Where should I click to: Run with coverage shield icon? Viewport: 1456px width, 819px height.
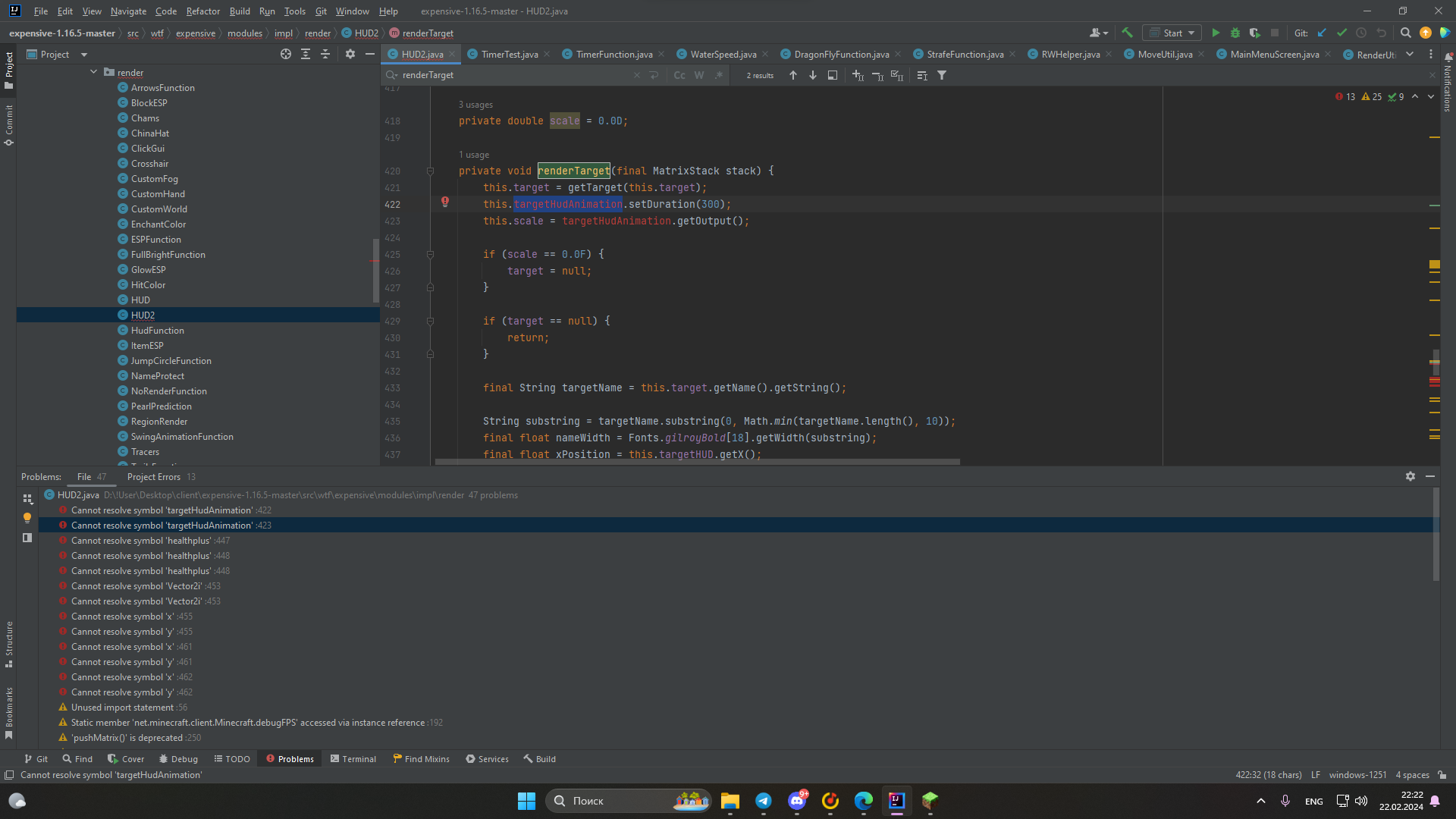coord(1255,33)
